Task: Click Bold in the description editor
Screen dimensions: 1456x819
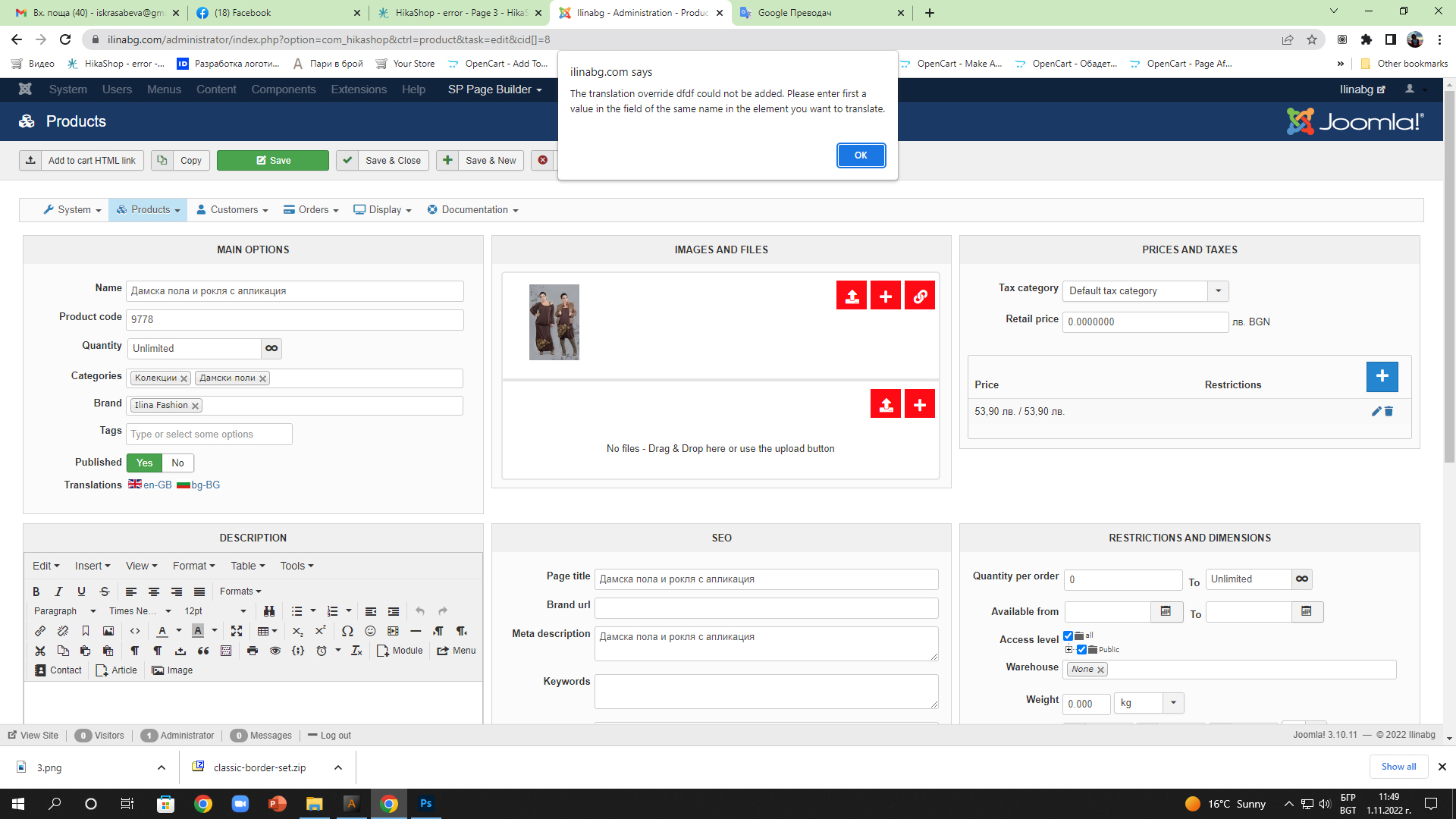Action: 36,591
